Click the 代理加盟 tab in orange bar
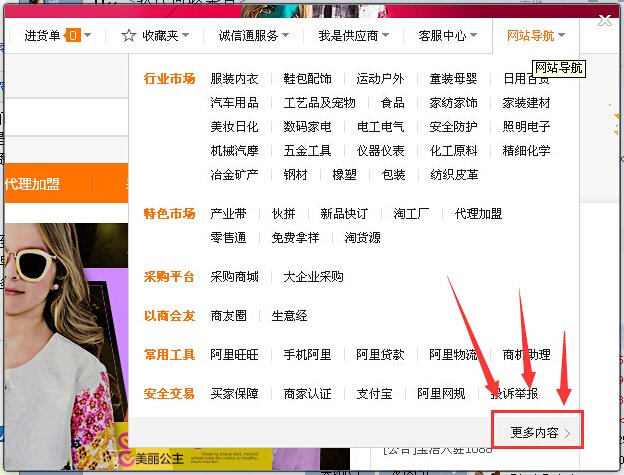 click(x=33, y=184)
